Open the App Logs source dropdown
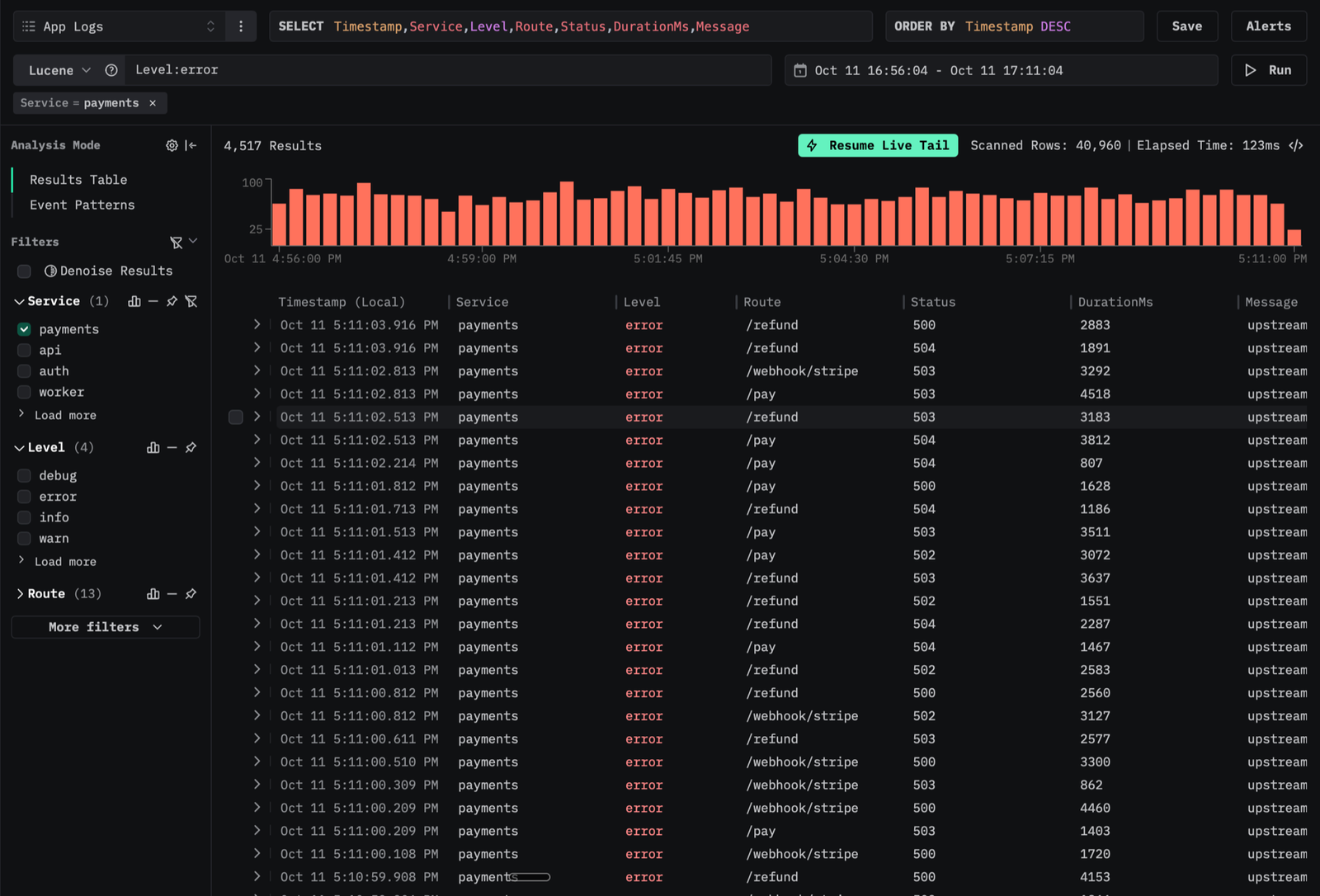The width and height of the screenshot is (1320, 896). coord(119,26)
